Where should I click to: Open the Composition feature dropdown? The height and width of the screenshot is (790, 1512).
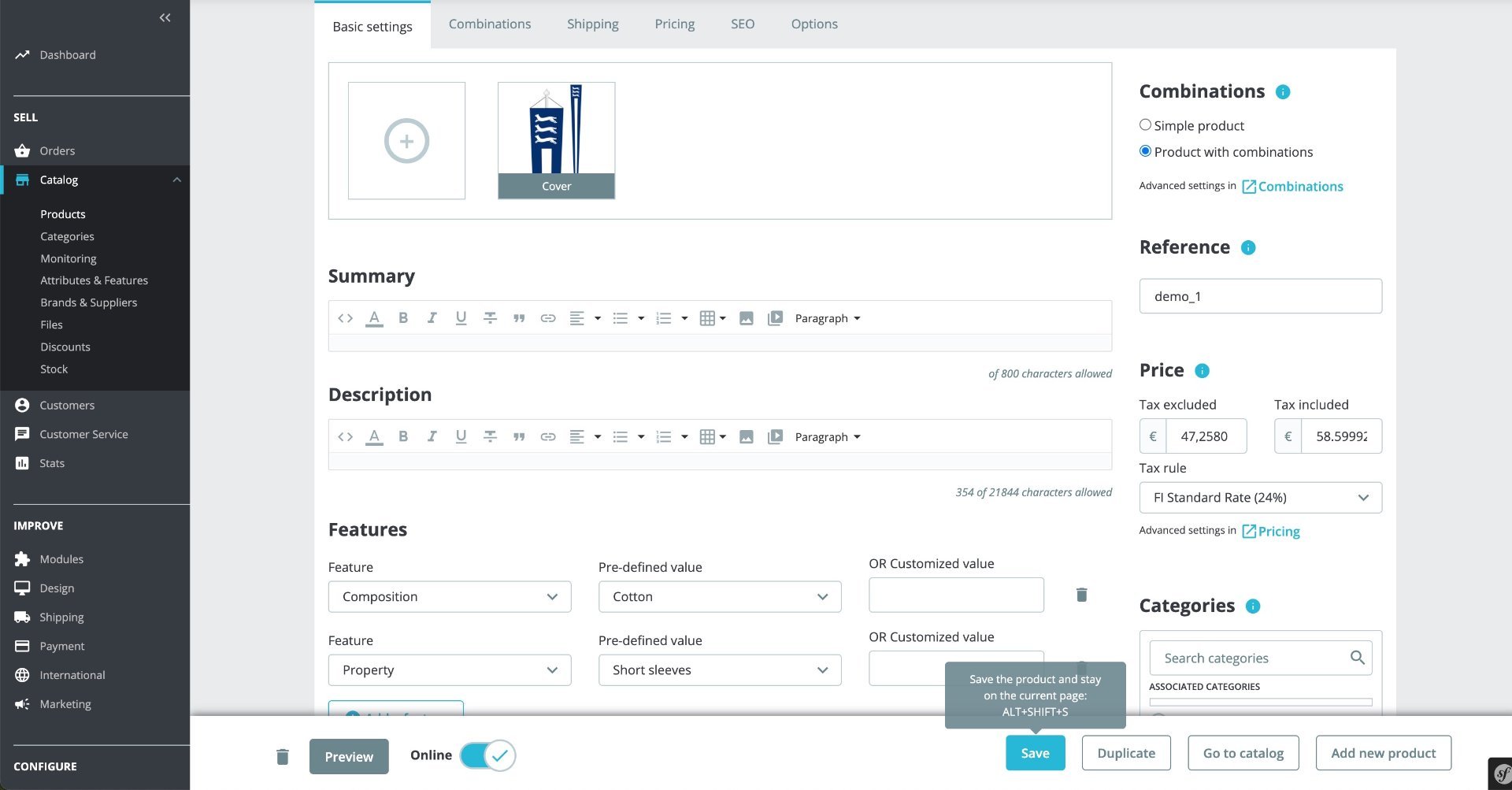point(450,597)
